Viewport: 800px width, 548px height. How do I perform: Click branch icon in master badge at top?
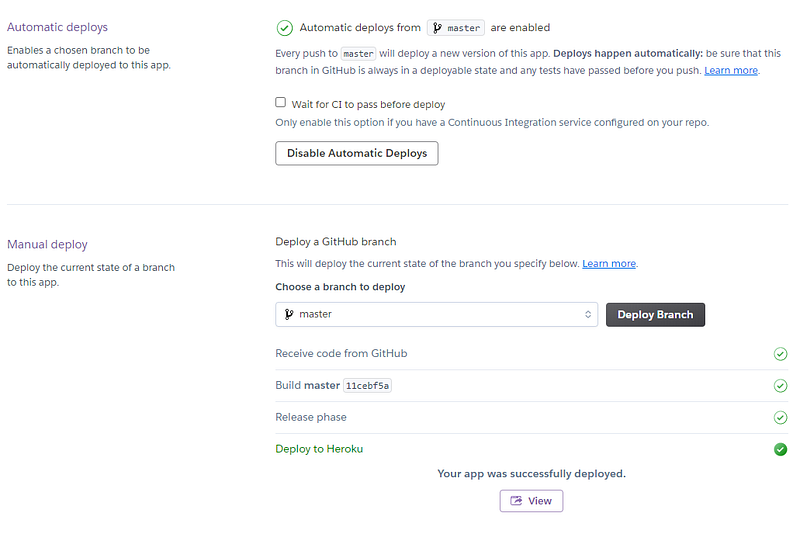click(x=437, y=28)
